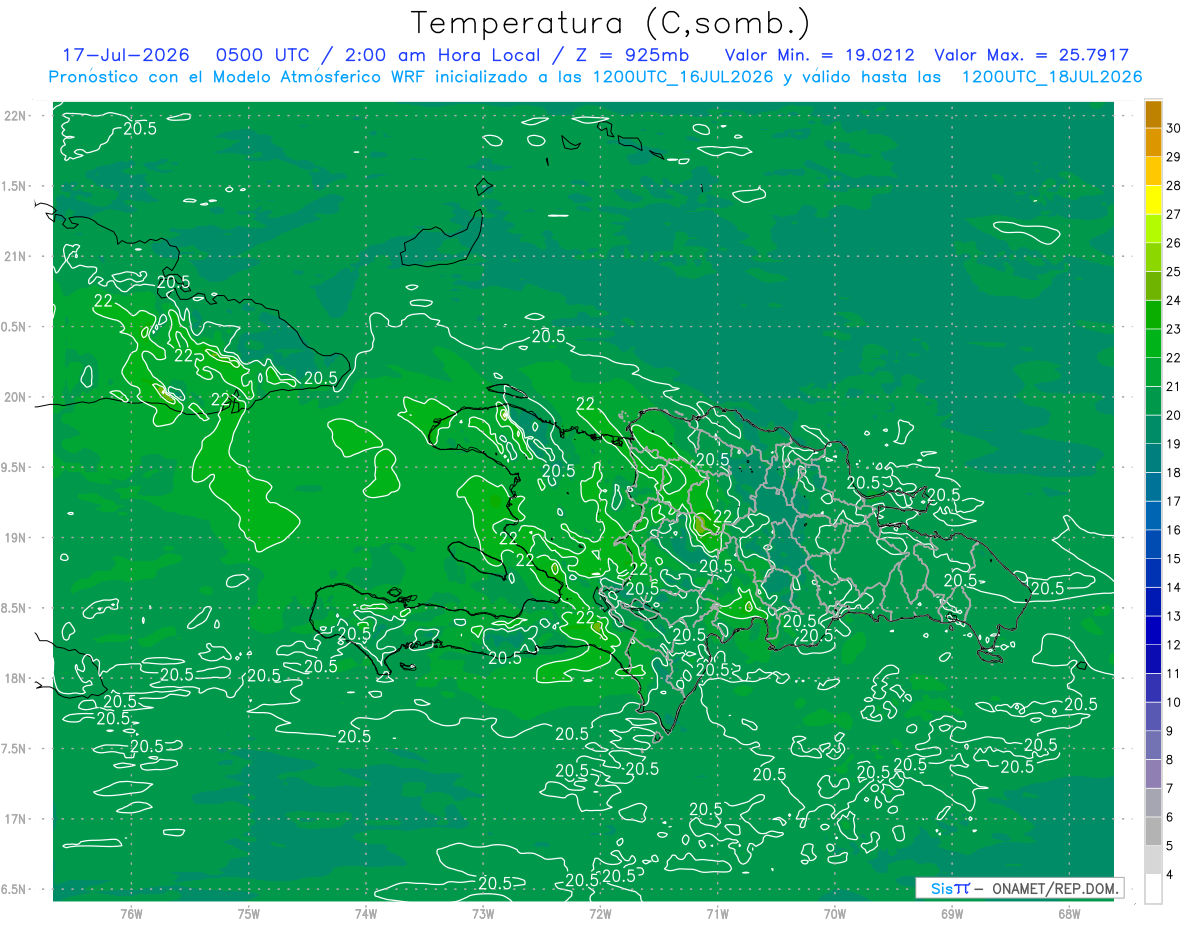Screen dimensions: 1200x927
Task: Click the 72W longitude axis label
Action: (600, 913)
